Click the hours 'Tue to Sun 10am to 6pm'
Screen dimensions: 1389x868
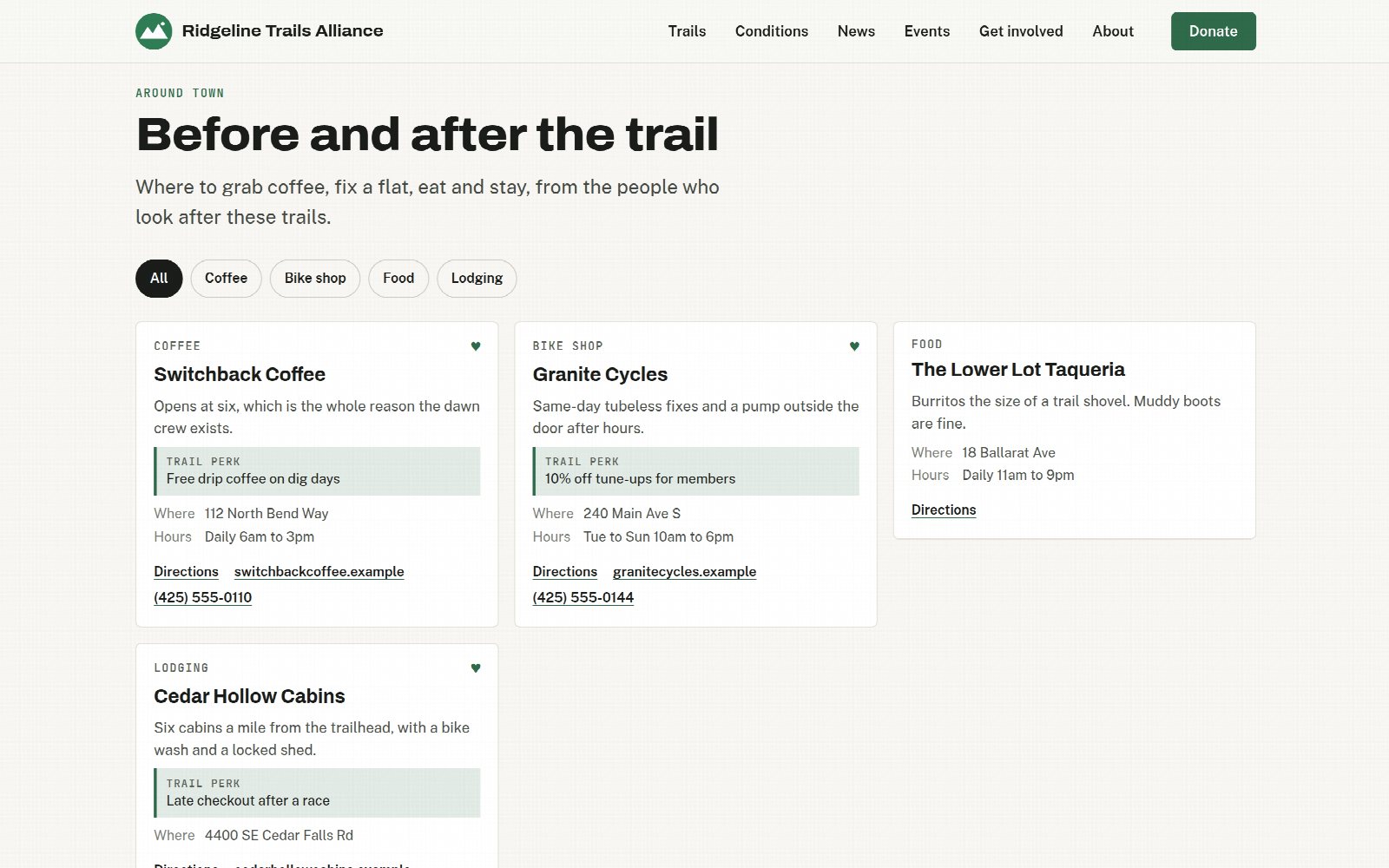[658, 537]
